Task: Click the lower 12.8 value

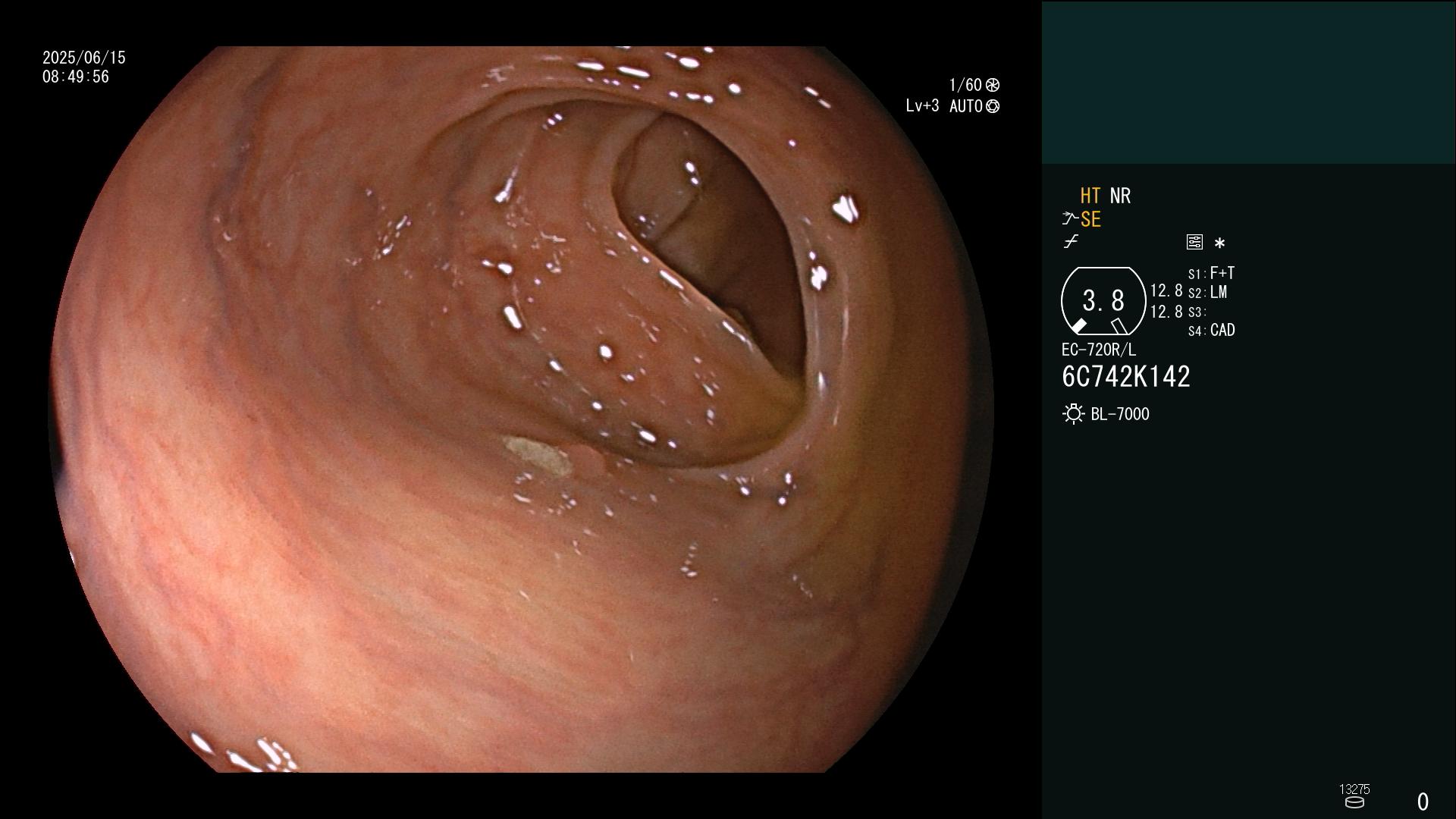Action: point(1166,312)
